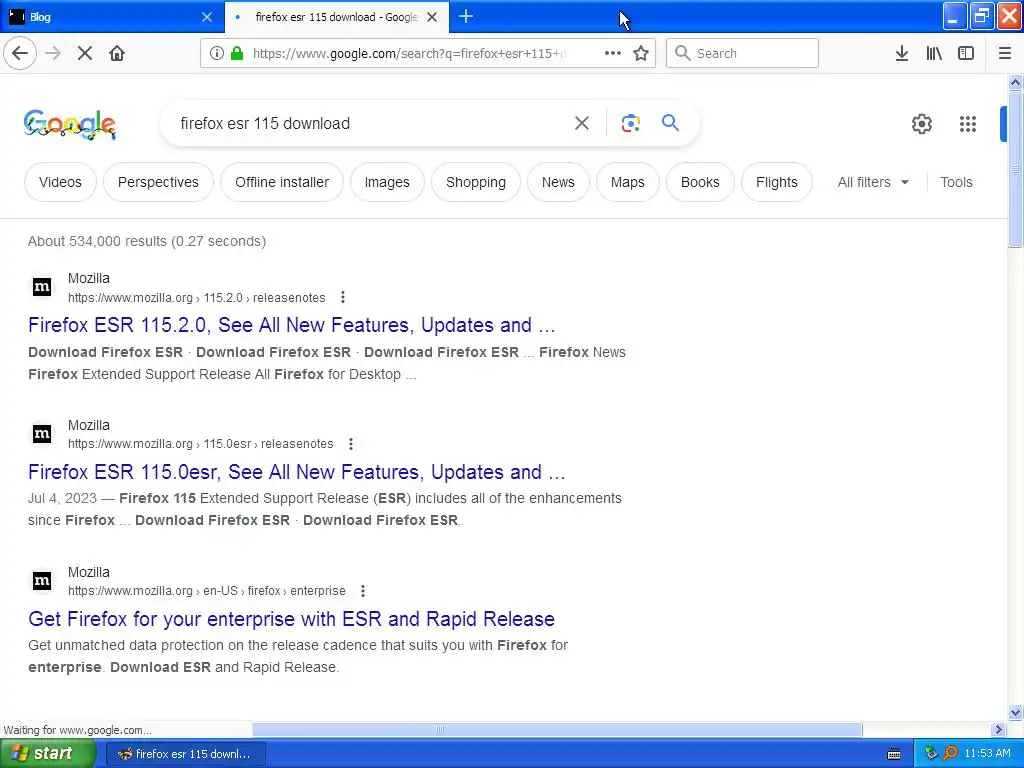Click the keyboard icon in the taskbar
This screenshot has width=1024, height=768.
coord(894,754)
